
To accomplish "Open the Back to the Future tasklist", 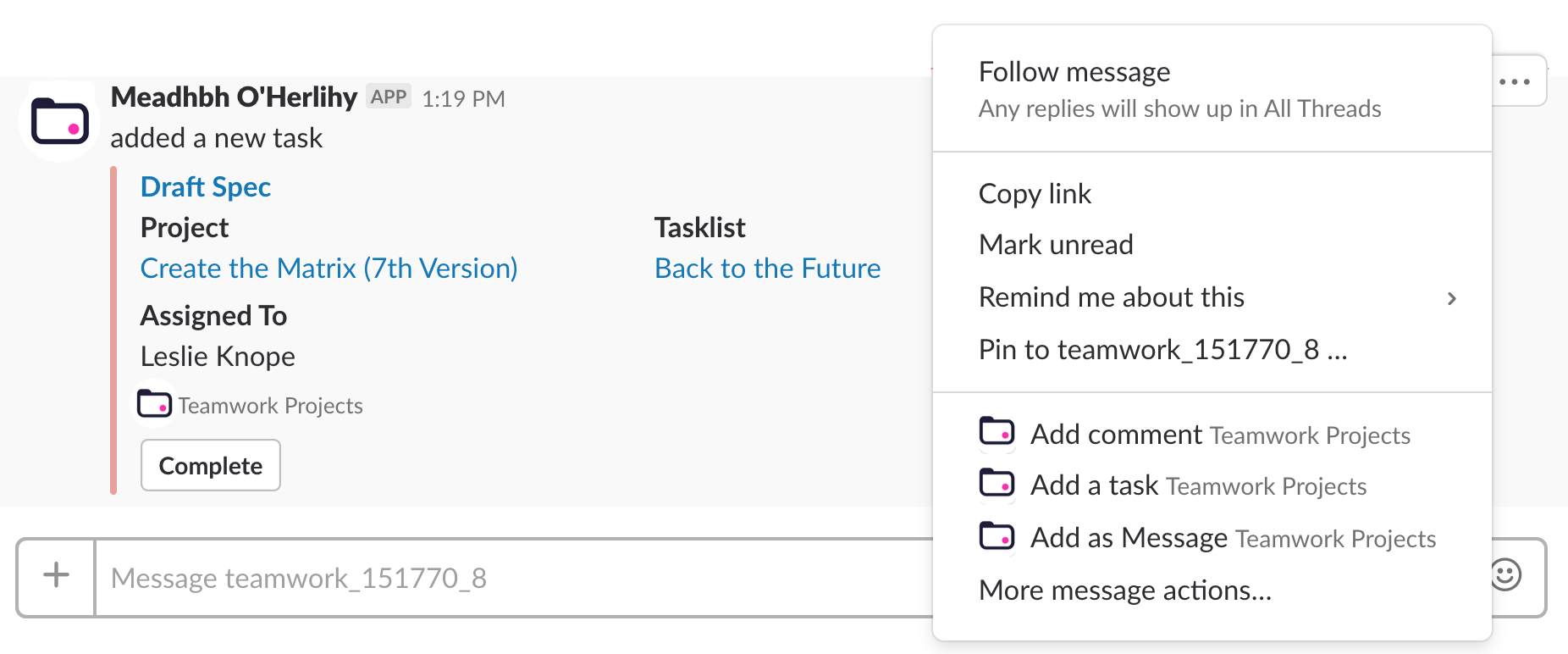I will click(x=767, y=269).
